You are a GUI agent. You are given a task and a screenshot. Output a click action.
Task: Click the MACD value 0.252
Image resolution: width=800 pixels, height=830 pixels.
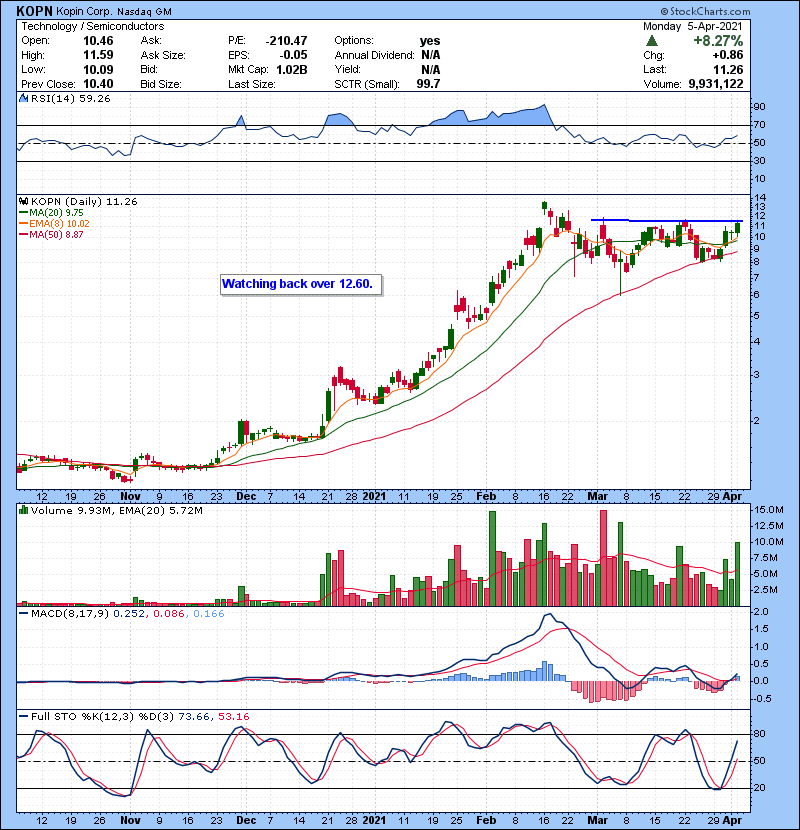(129, 614)
